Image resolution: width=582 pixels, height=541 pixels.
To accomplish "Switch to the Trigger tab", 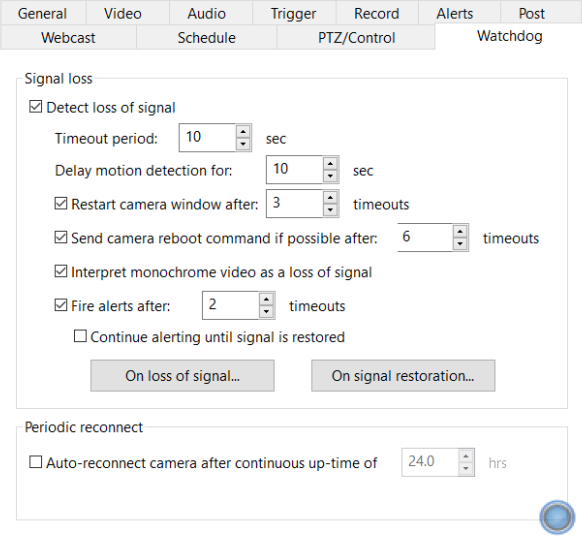I will [x=294, y=13].
